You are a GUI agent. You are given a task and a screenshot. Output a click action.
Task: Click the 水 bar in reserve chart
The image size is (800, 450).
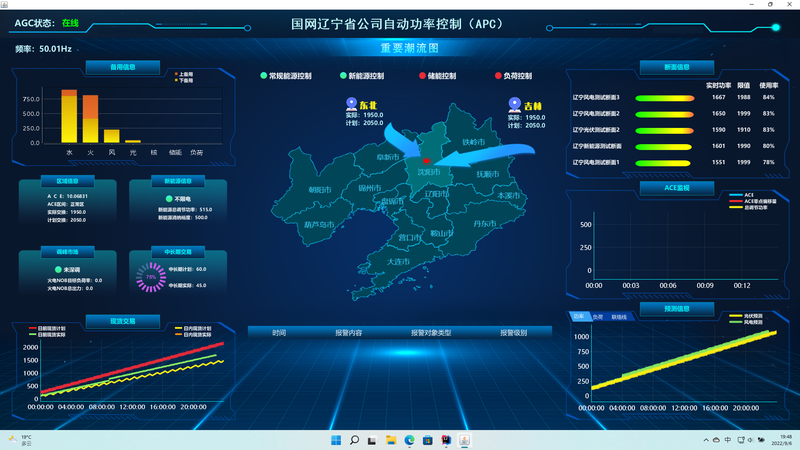coord(69,116)
